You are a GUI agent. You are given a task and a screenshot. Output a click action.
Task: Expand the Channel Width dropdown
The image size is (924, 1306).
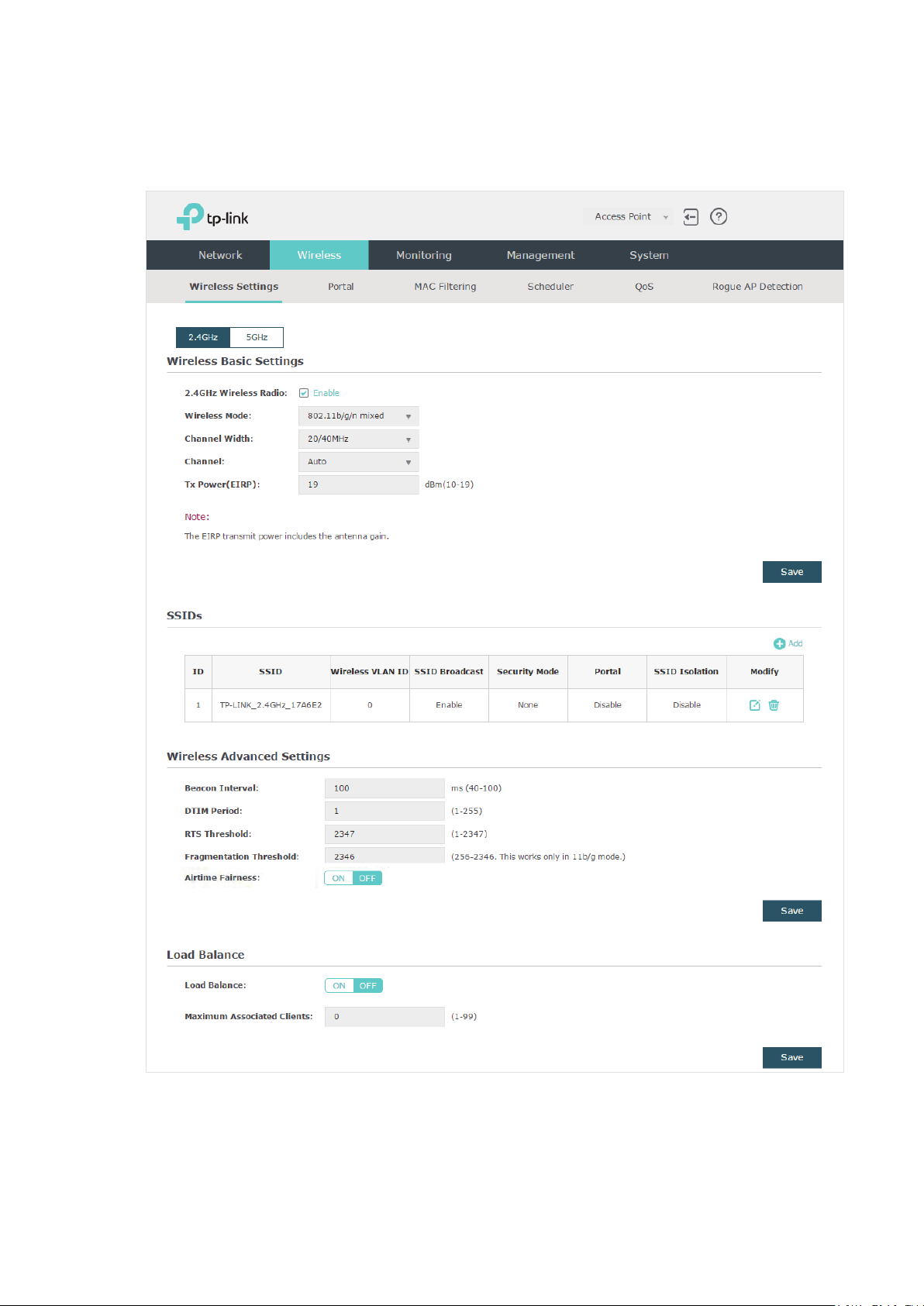pos(358,439)
